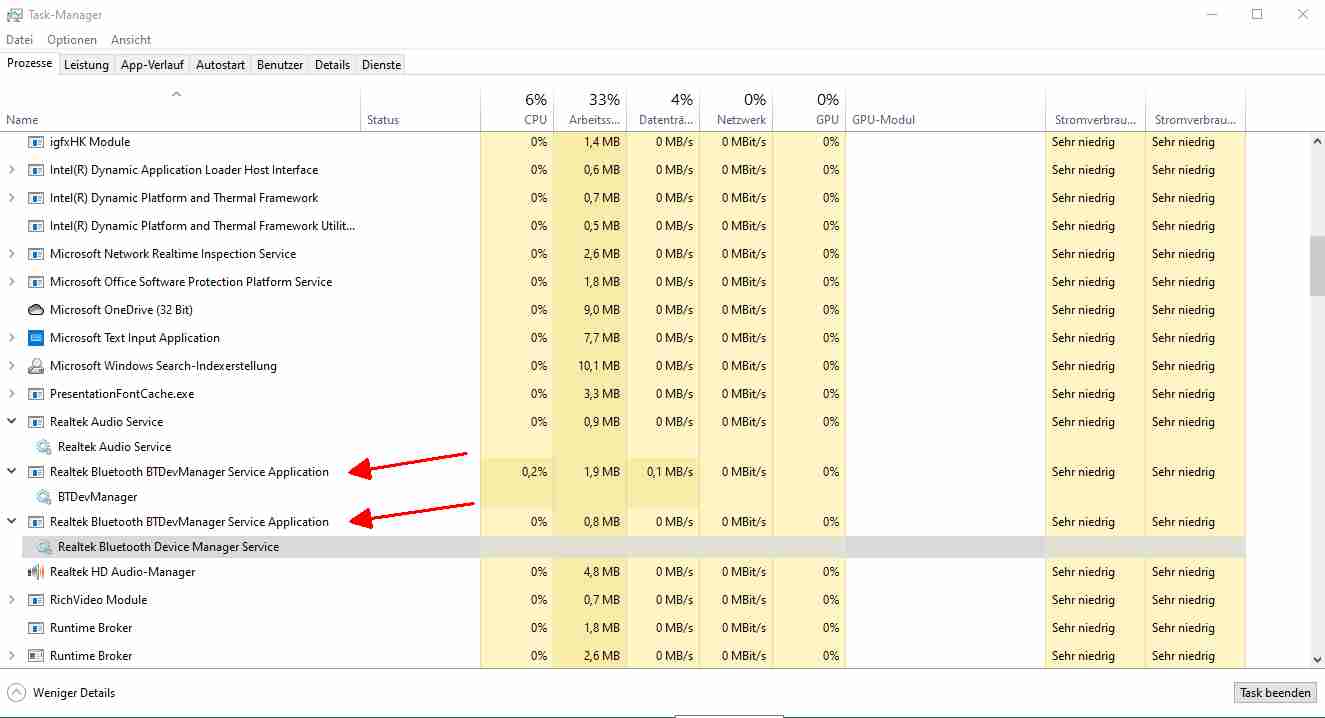Click the gear icon beside BTDevManager

click(x=44, y=497)
